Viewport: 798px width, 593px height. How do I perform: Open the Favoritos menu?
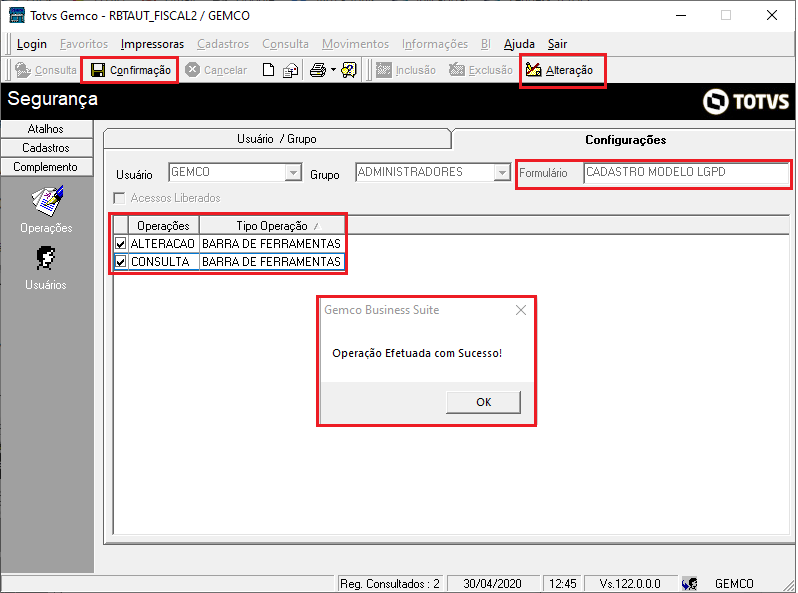(84, 44)
